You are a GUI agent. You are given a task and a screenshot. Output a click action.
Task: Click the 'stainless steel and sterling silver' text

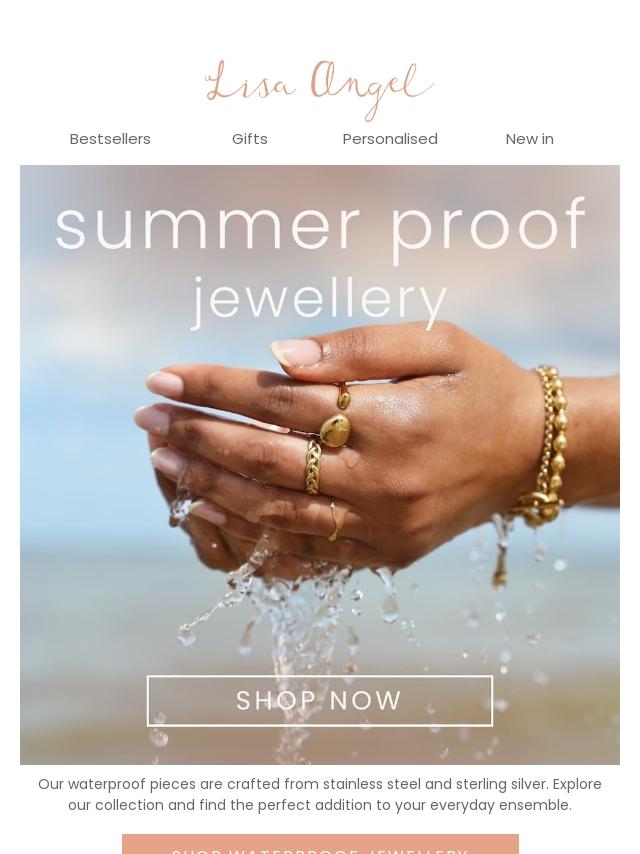[x=436, y=784]
